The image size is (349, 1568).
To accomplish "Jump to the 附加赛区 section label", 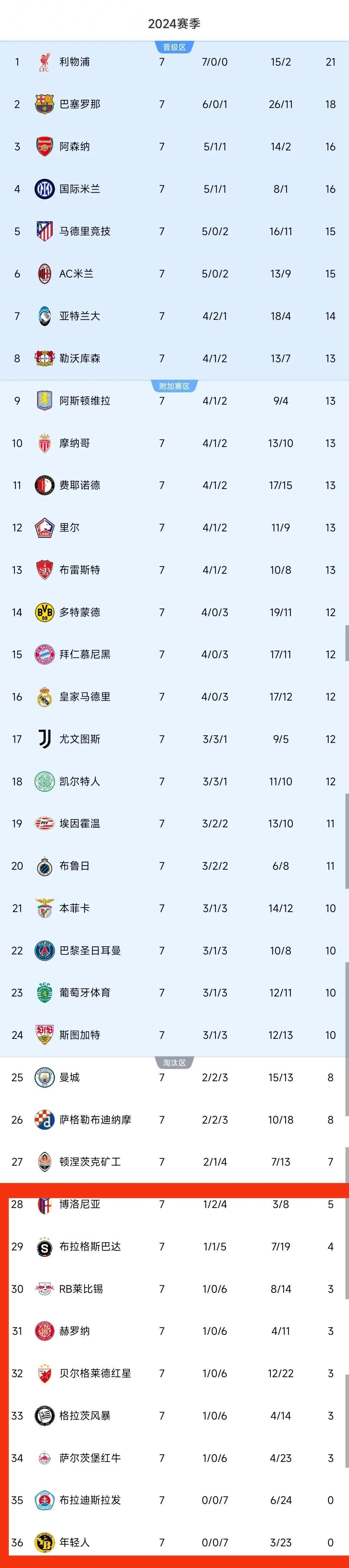I will (x=174, y=387).
